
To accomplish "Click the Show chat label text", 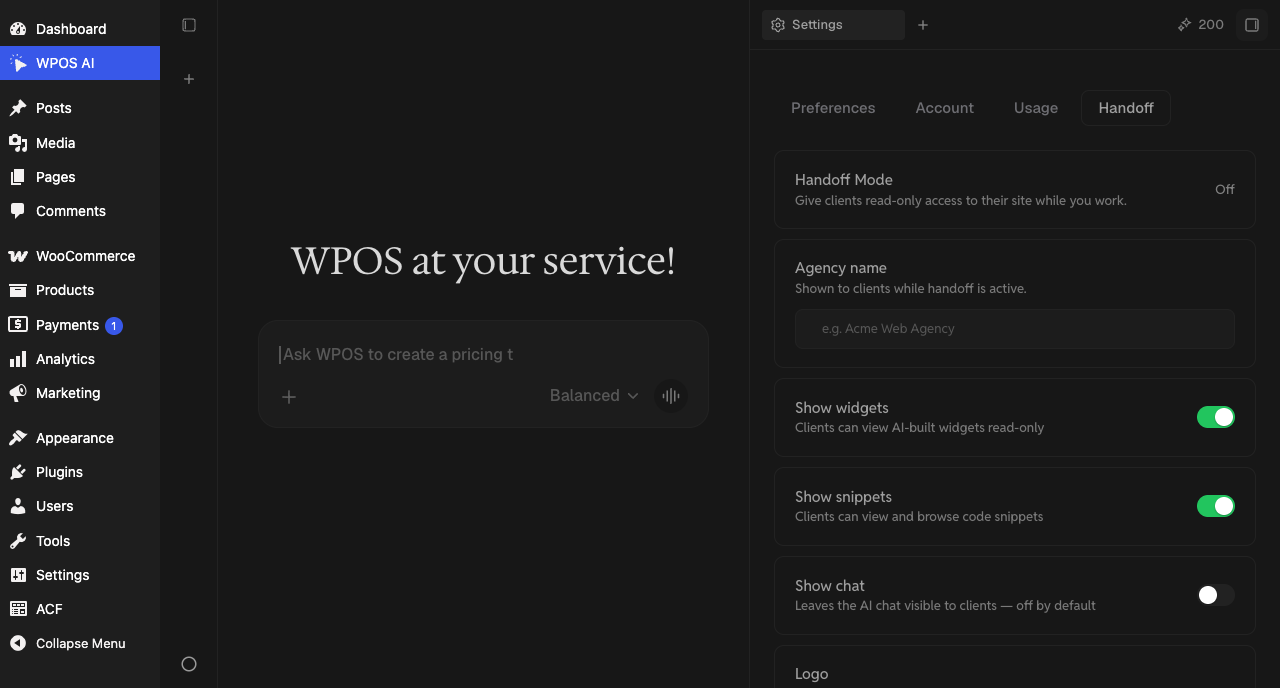I will 830,586.
